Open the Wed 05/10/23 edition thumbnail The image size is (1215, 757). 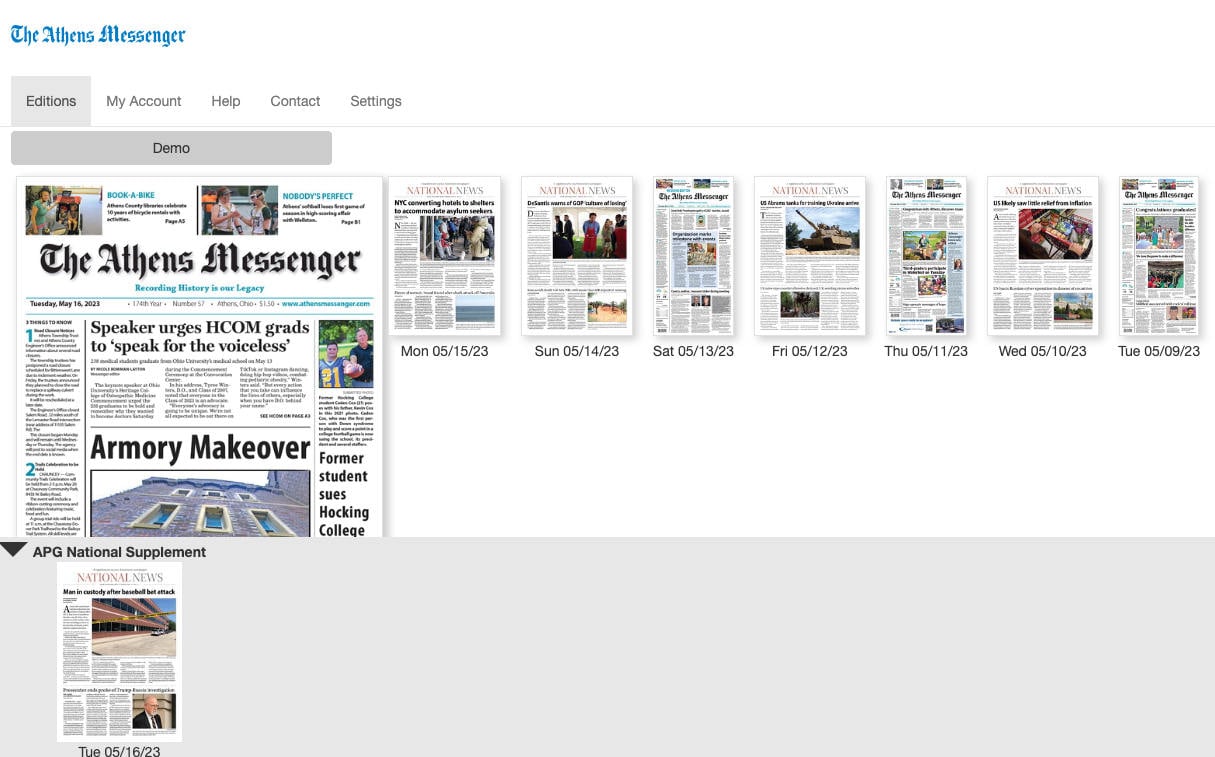(x=1042, y=256)
